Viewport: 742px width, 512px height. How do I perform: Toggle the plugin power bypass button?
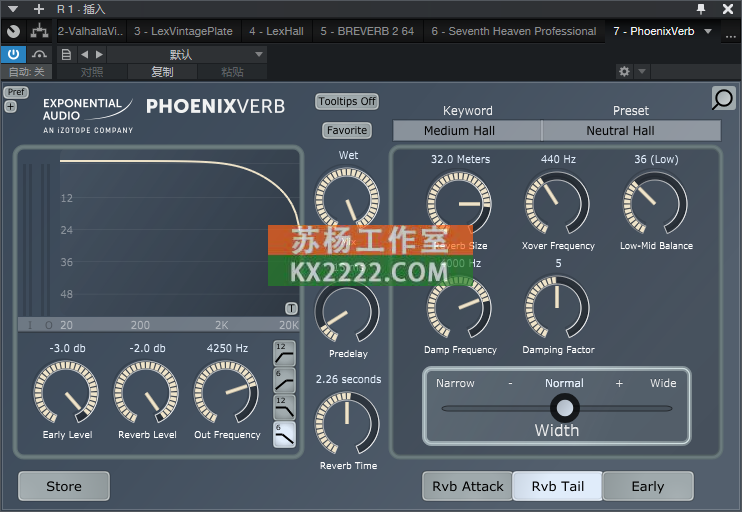(x=13, y=54)
